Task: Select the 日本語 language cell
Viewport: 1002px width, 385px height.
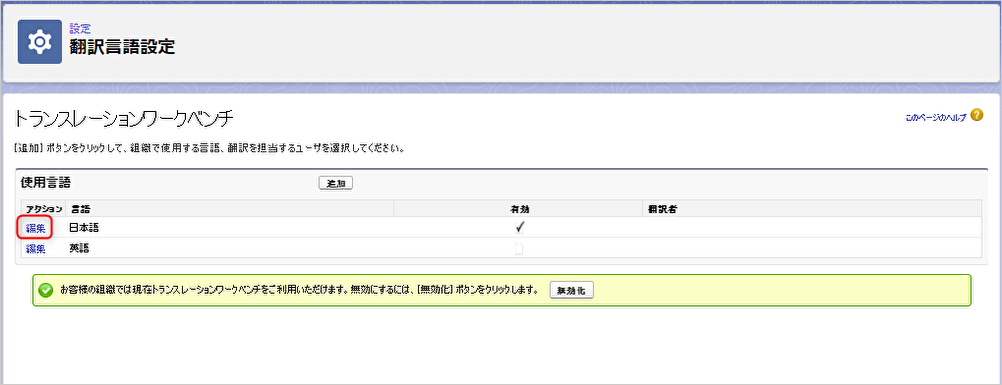Action: 84,228
